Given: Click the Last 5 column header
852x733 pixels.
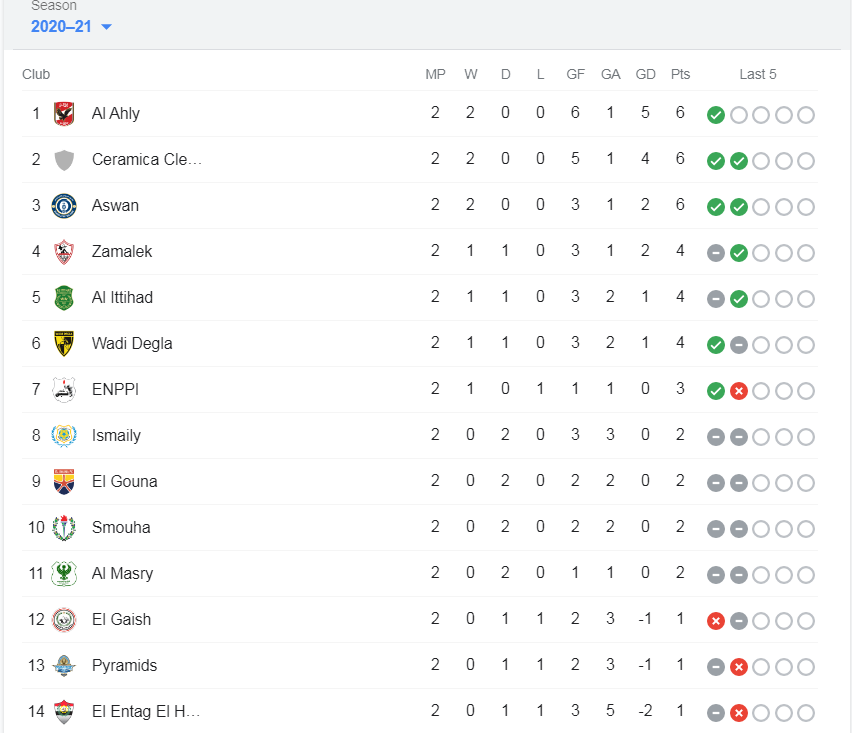Looking at the screenshot, I should [x=757, y=74].
